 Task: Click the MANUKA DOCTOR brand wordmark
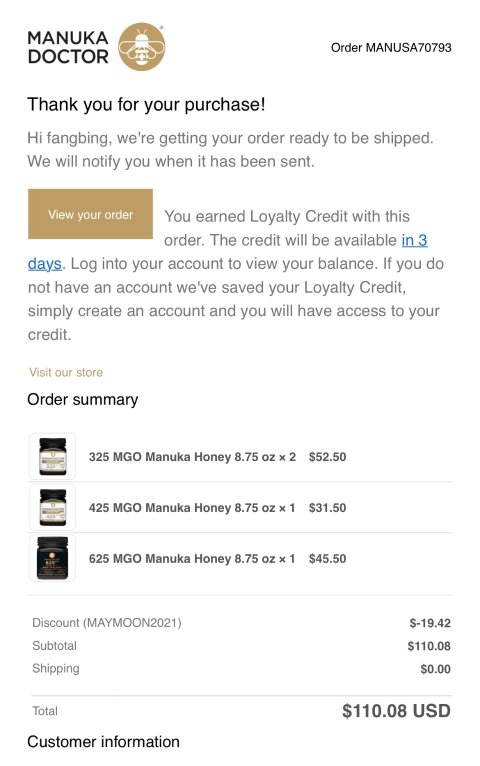tap(68, 47)
